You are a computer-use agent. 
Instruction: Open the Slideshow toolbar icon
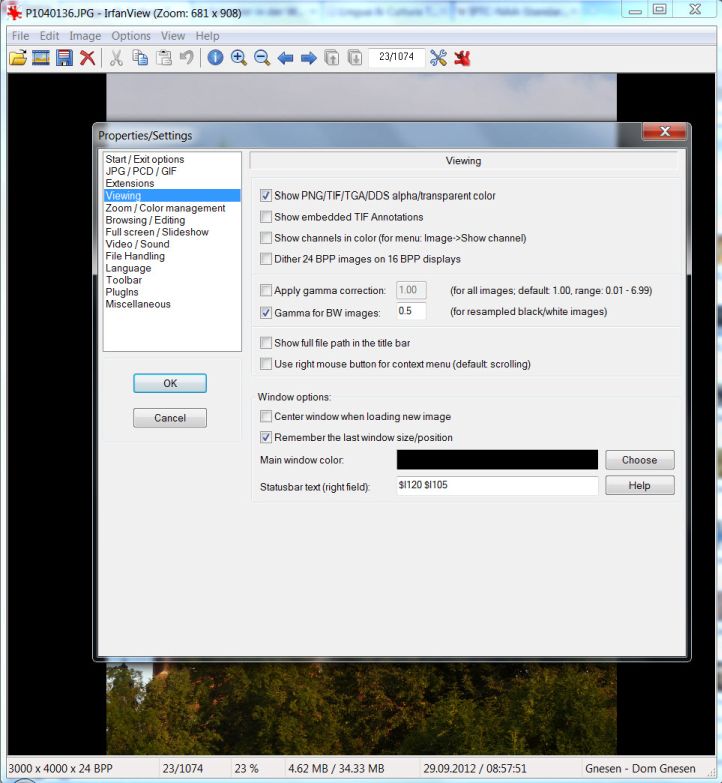[x=41, y=58]
